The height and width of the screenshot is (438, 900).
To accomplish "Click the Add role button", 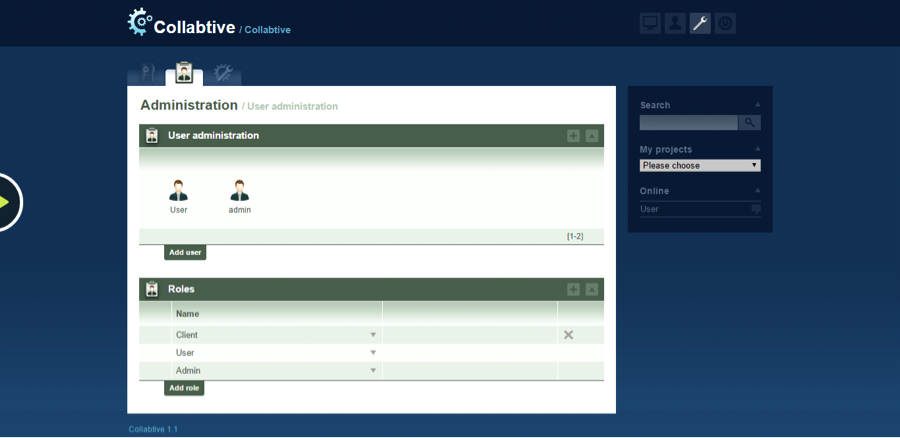I will coord(184,388).
